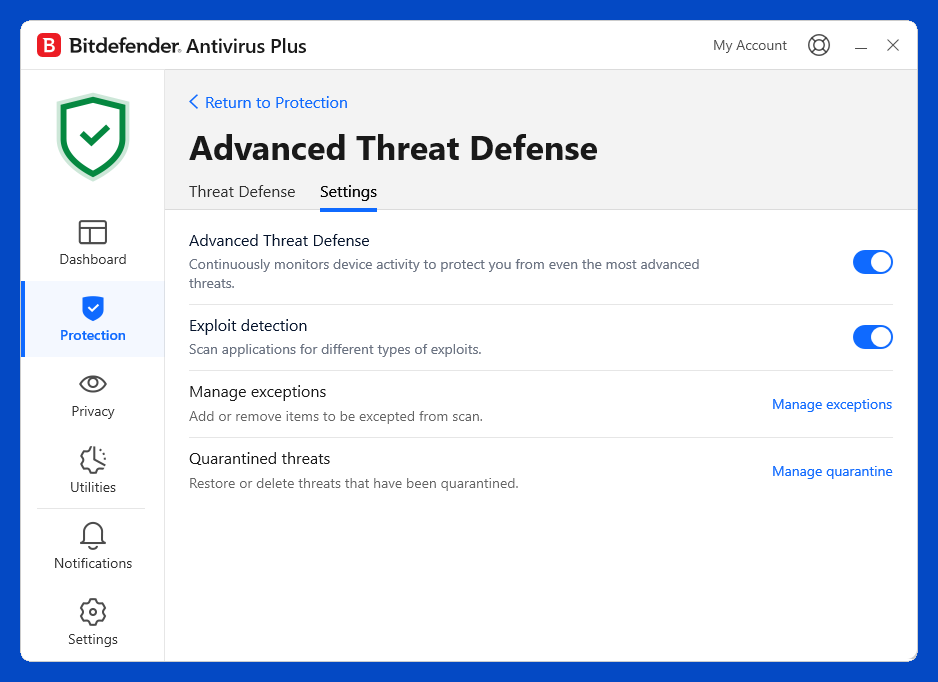Open the Manage quarantine link
The height and width of the screenshot is (682, 938).
[x=832, y=471]
